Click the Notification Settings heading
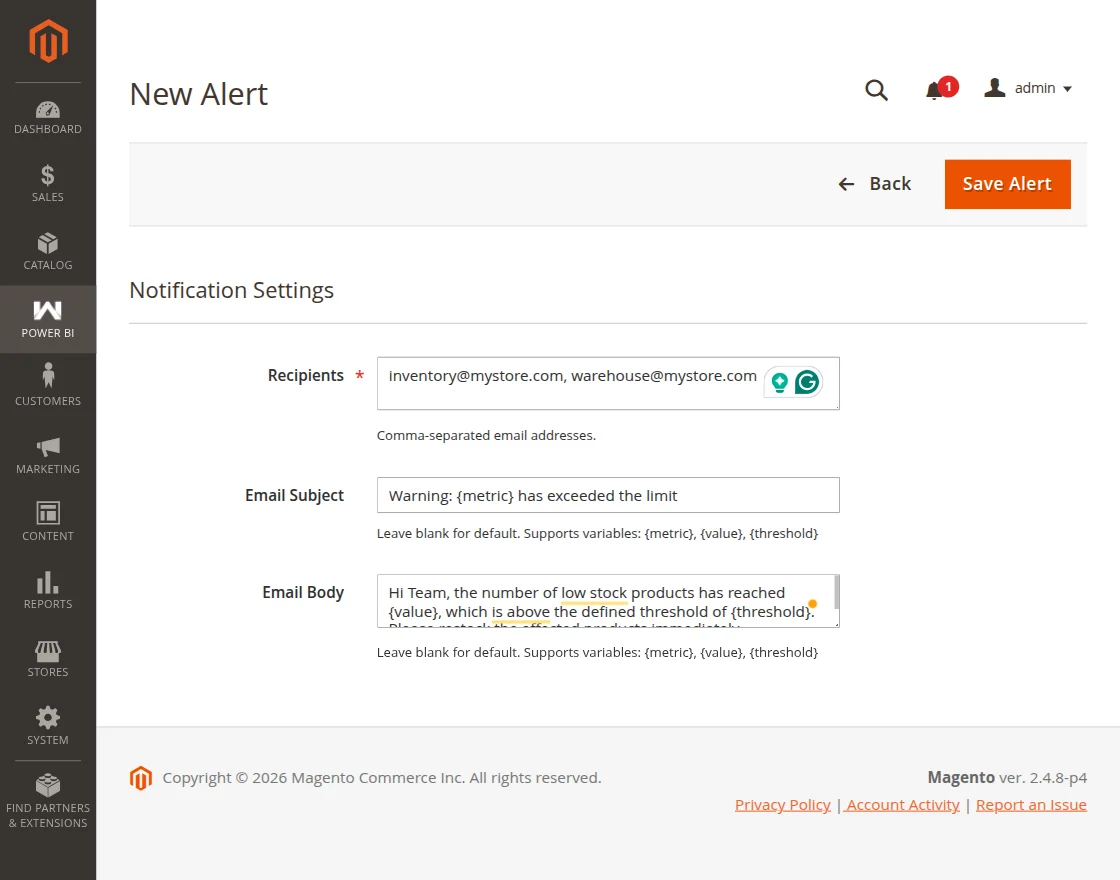This screenshot has width=1120, height=880. click(x=231, y=291)
